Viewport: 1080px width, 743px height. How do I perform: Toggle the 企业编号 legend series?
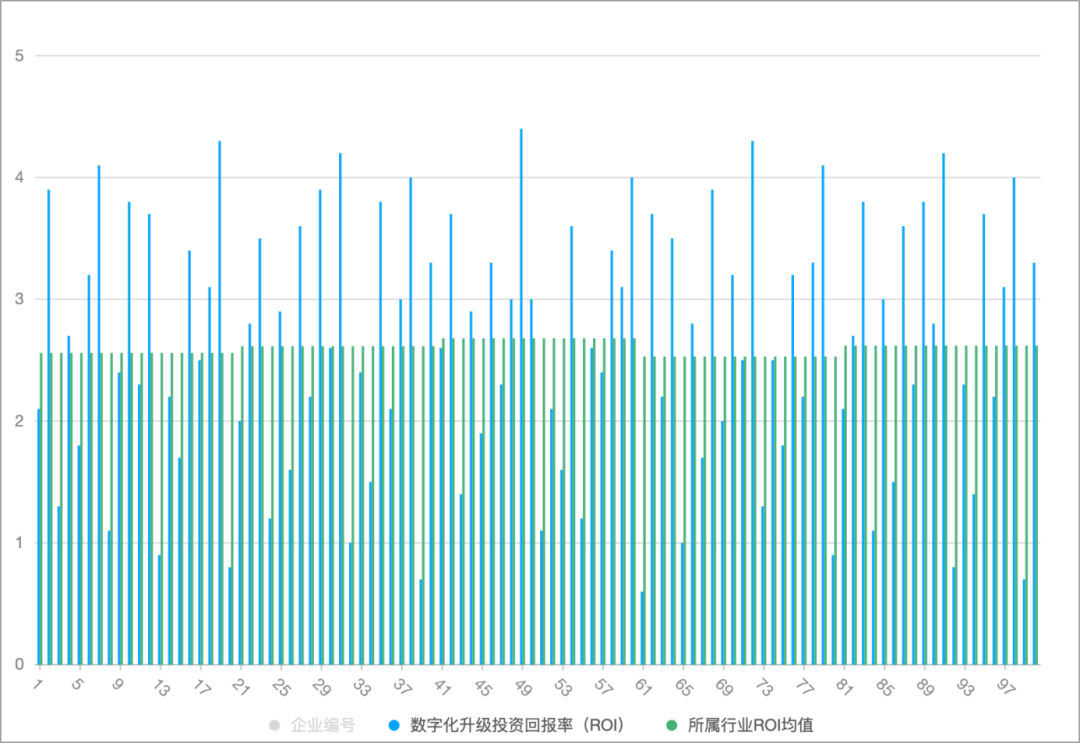coord(312,725)
